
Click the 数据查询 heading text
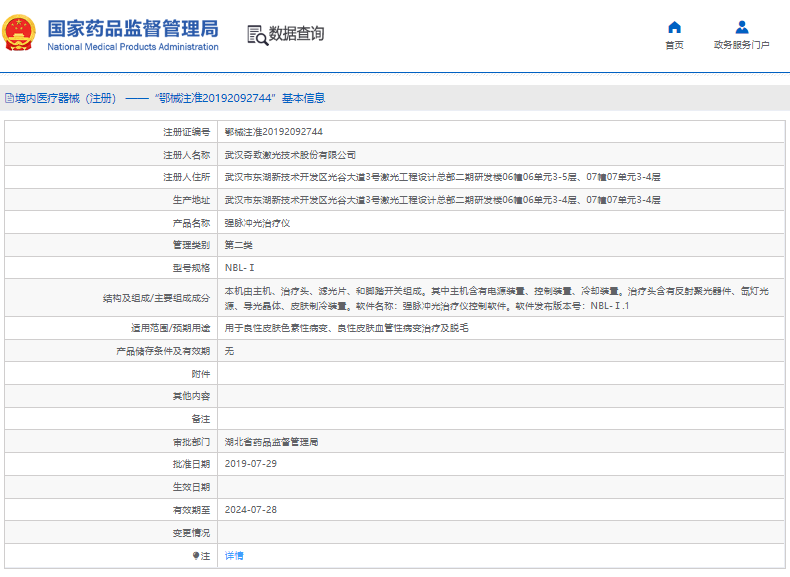point(296,34)
